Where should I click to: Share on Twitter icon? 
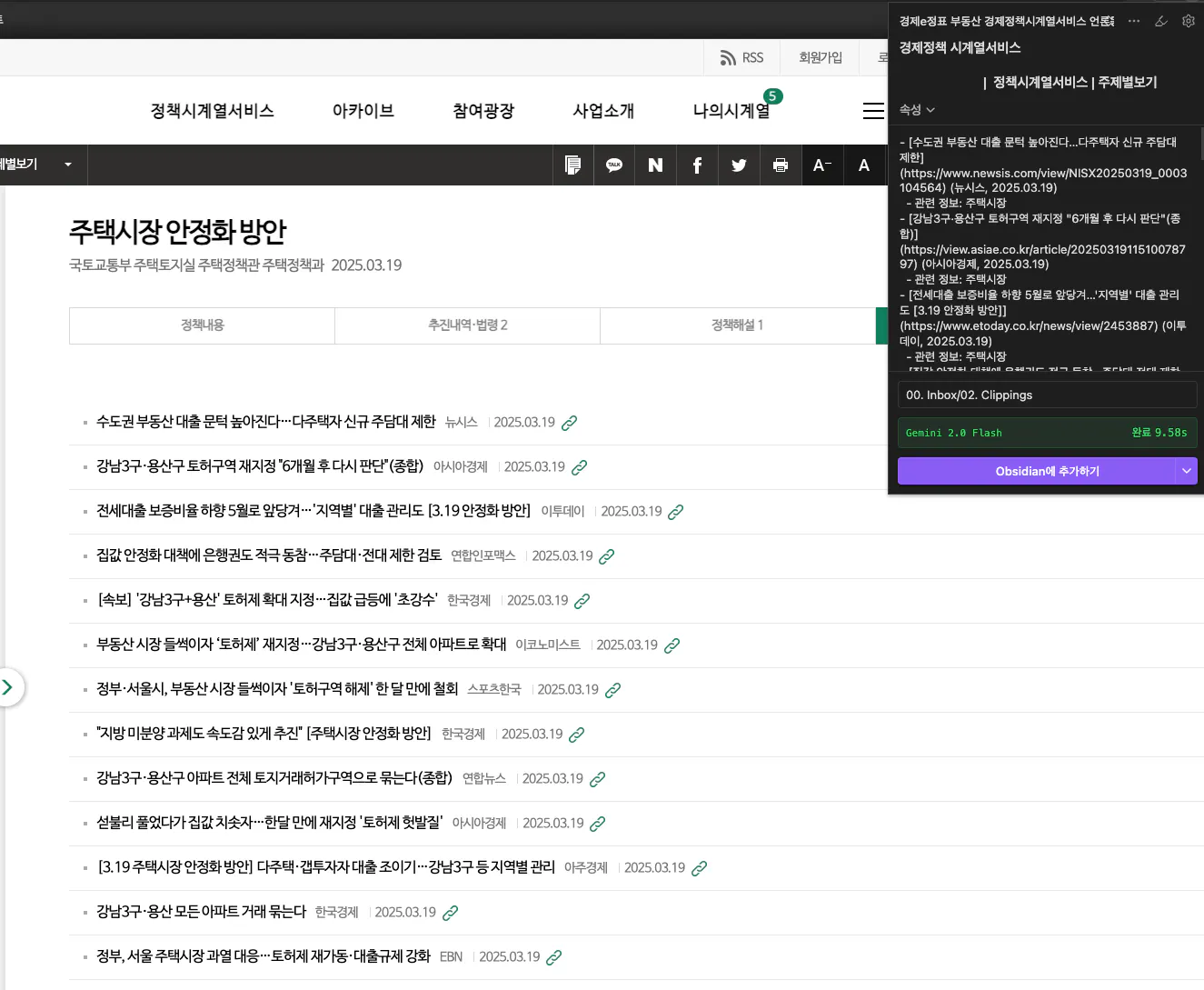(x=739, y=165)
